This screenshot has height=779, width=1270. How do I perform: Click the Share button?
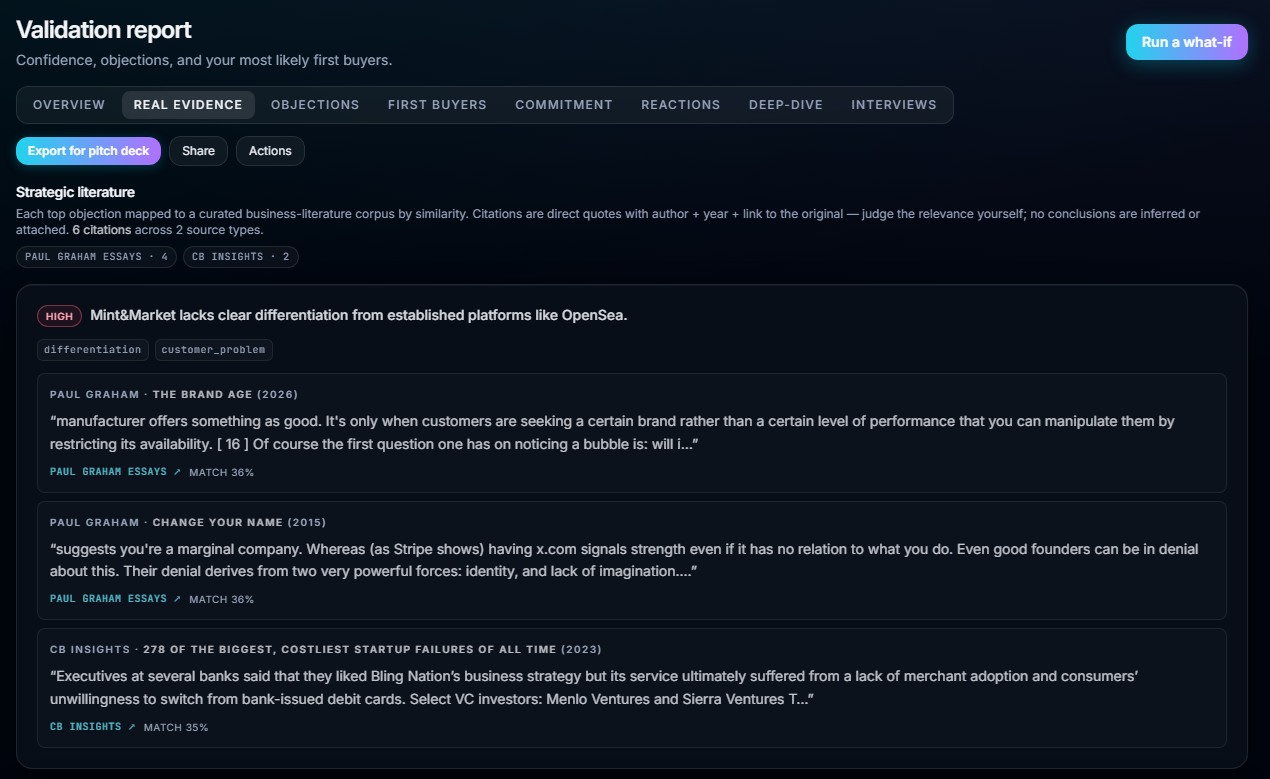pos(199,151)
